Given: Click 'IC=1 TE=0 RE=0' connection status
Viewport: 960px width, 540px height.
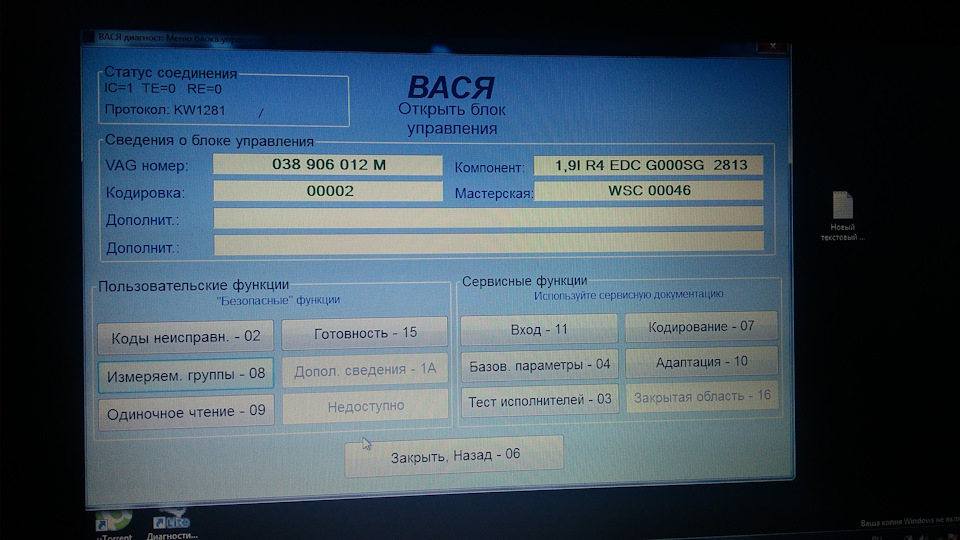Looking at the screenshot, I should (x=163, y=89).
